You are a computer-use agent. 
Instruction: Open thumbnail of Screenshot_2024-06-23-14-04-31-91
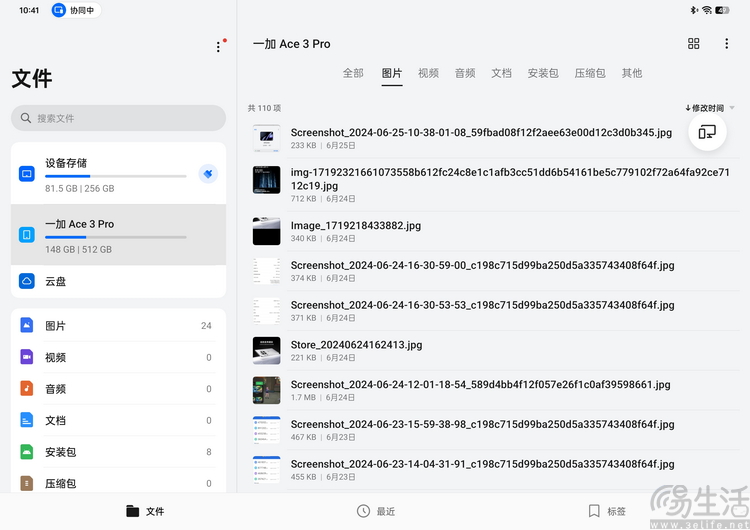point(266,470)
